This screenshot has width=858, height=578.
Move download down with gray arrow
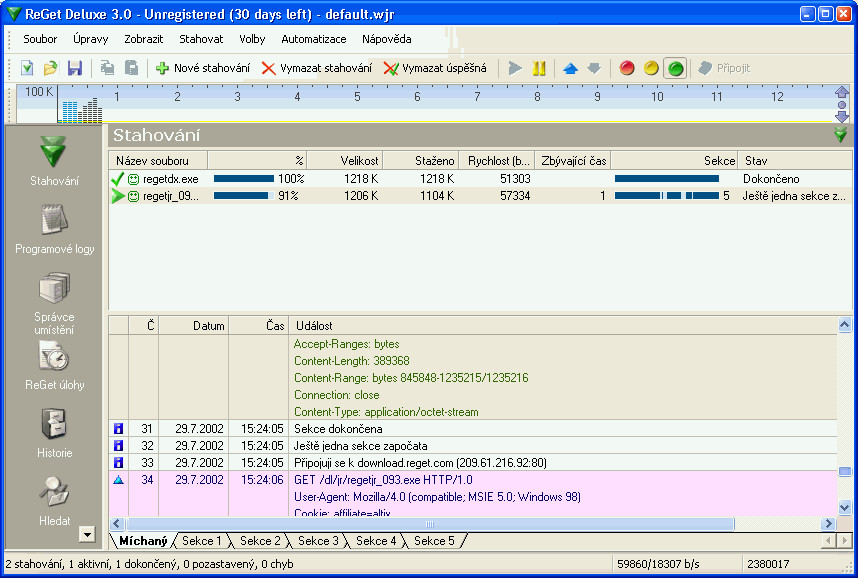(594, 68)
